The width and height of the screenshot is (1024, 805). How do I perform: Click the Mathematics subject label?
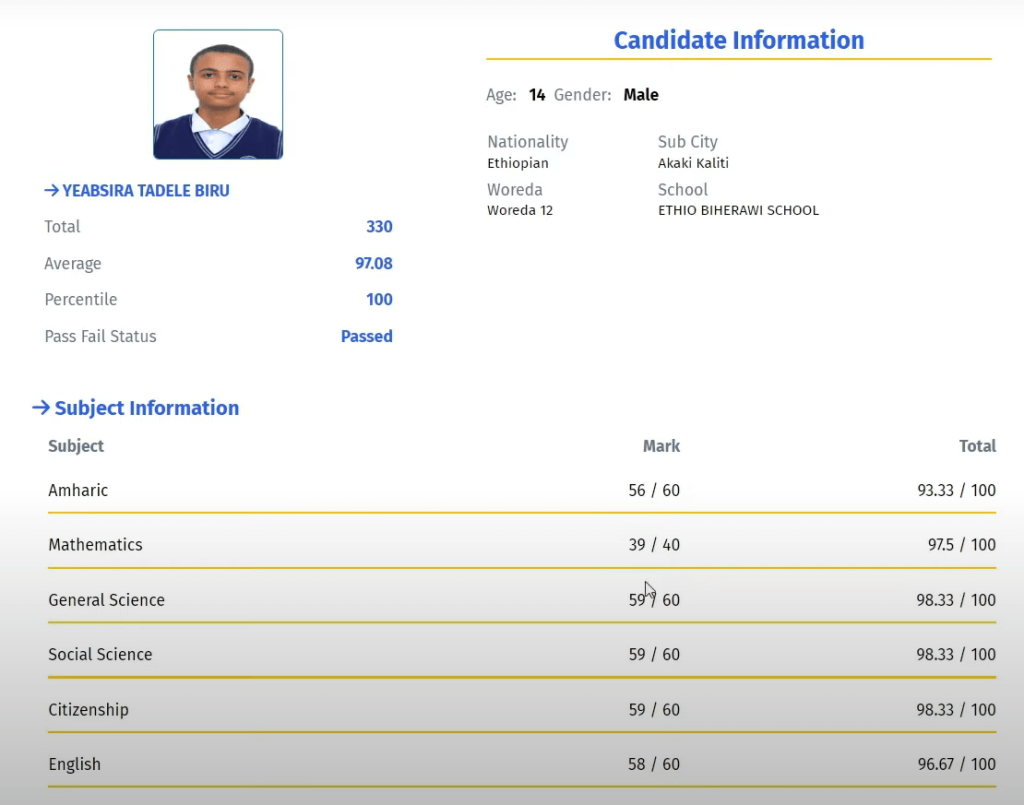[95, 544]
